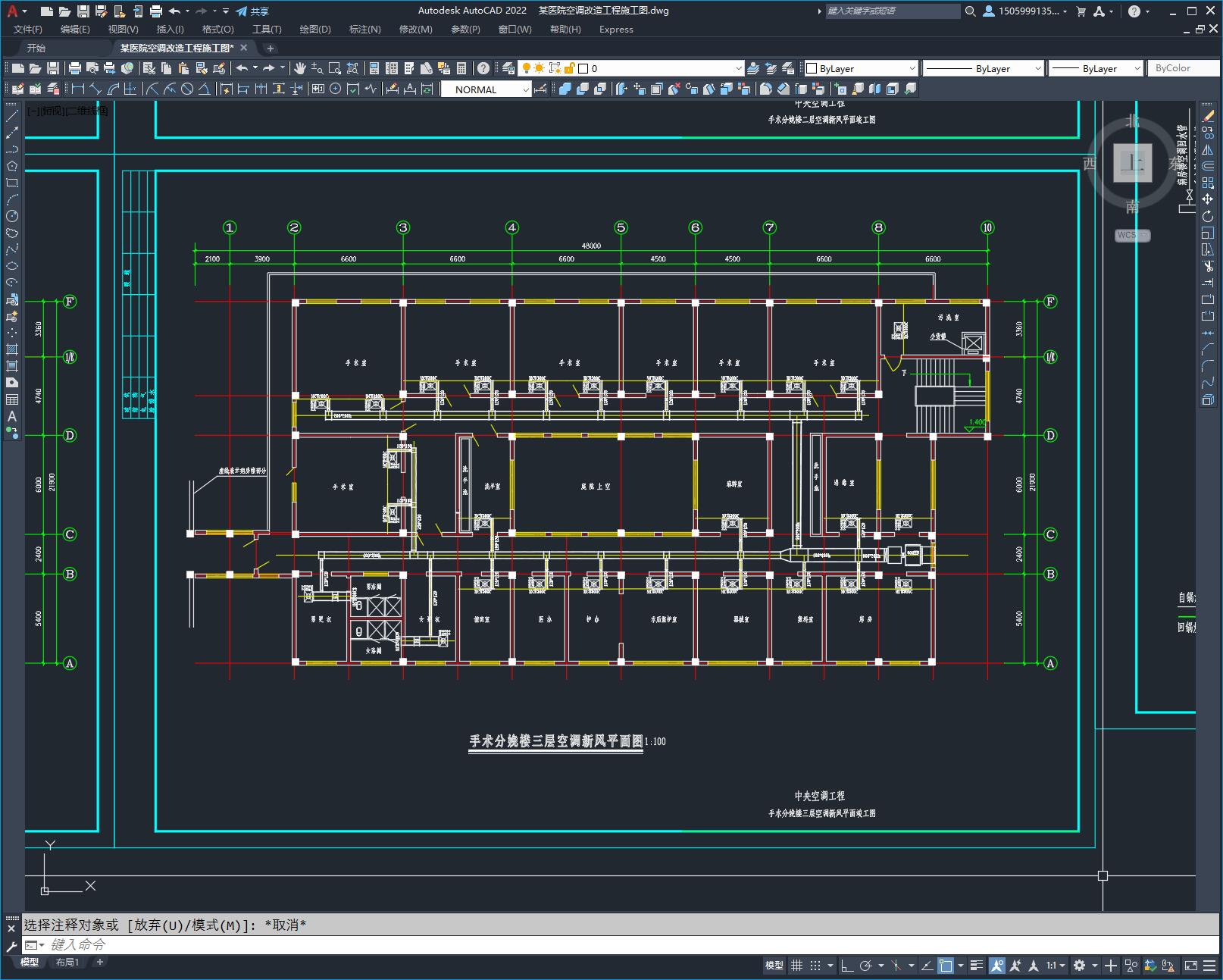Select the Circle tool in left toolbar
The image size is (1223, 980).
tap(12, 216)
